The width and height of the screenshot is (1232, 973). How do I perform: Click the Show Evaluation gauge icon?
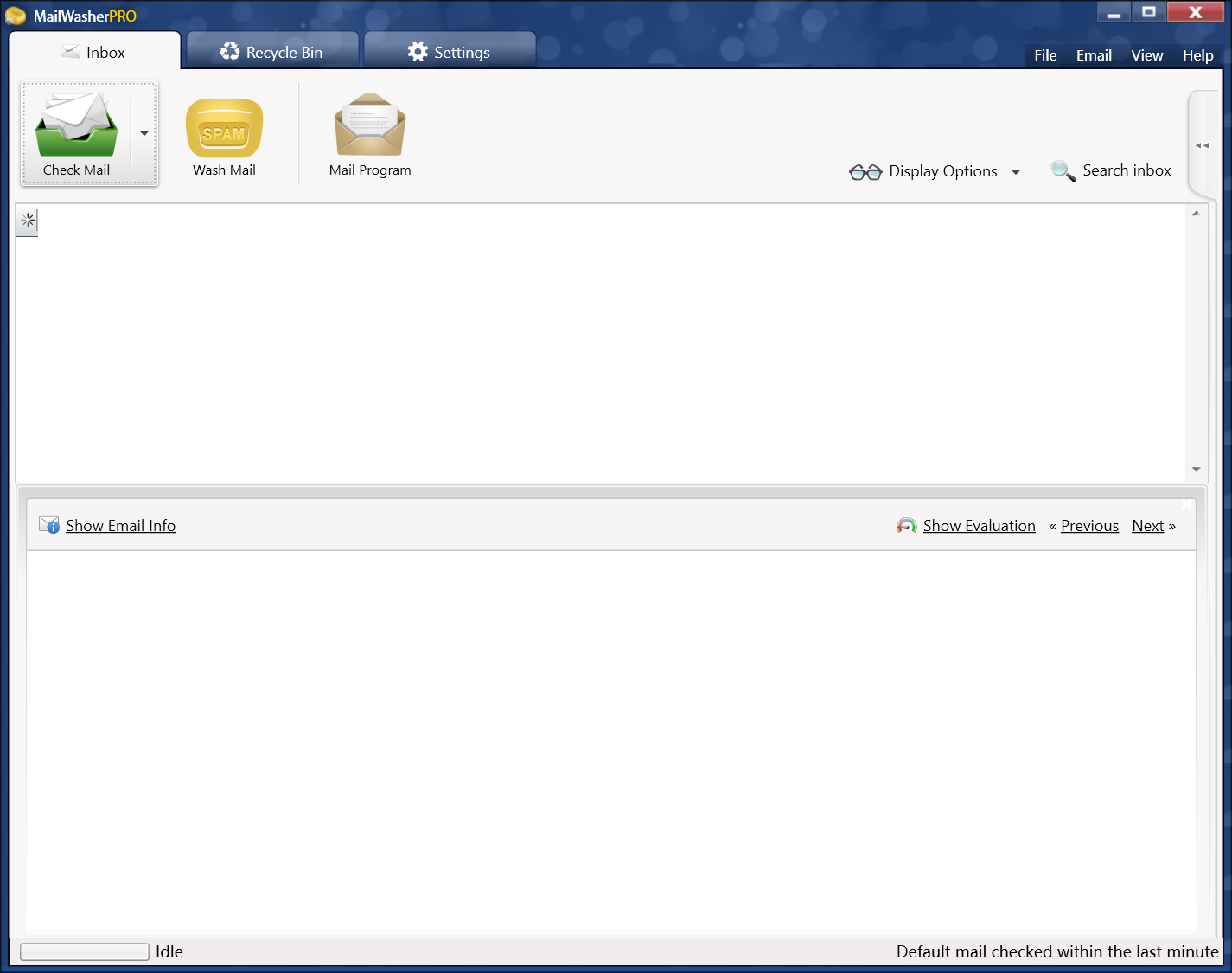click(906, 525)
